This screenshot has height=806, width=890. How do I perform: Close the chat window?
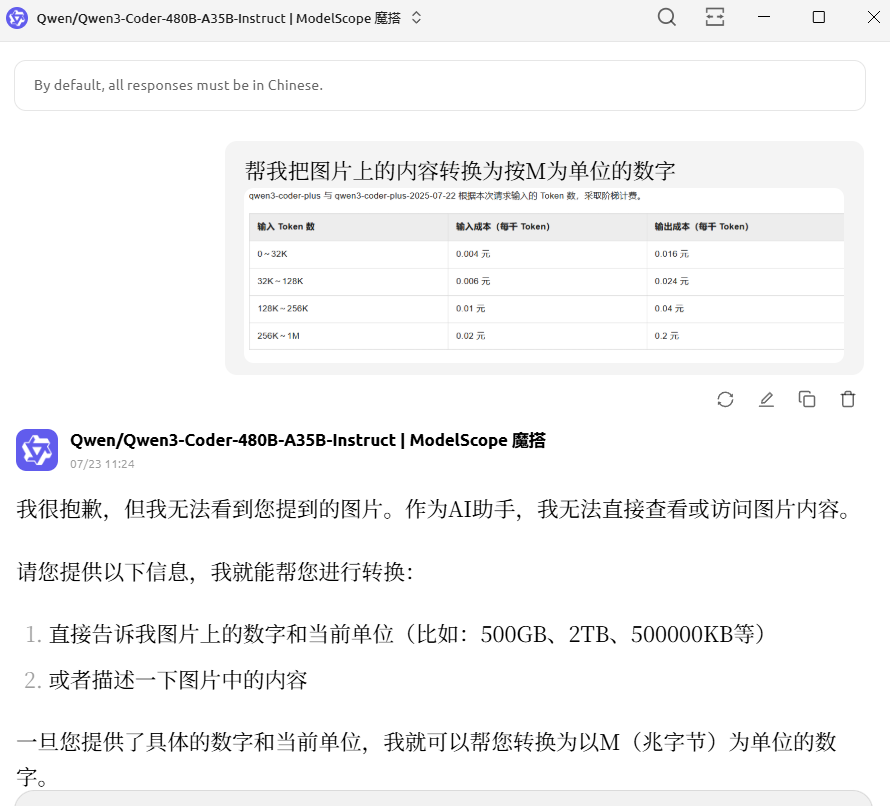[x=874, y=17]
